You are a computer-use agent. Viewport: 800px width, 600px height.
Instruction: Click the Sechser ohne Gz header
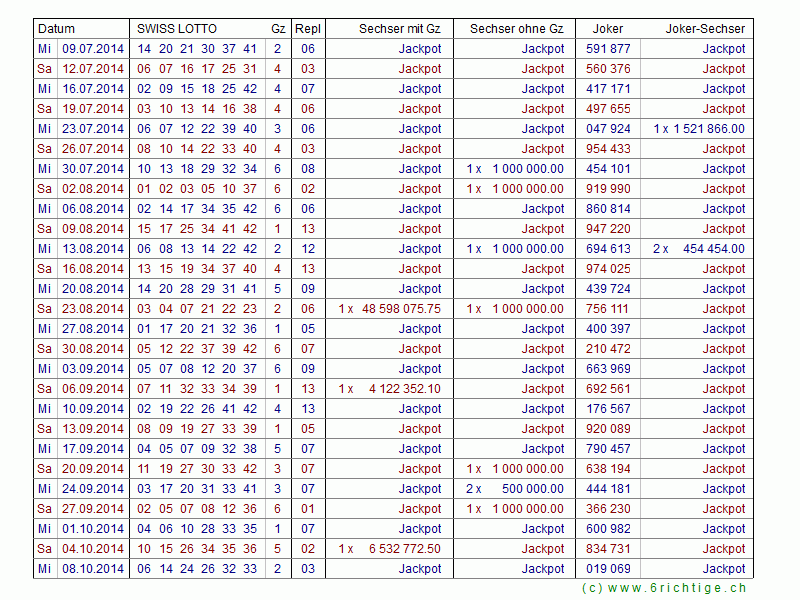coord(516,29)
